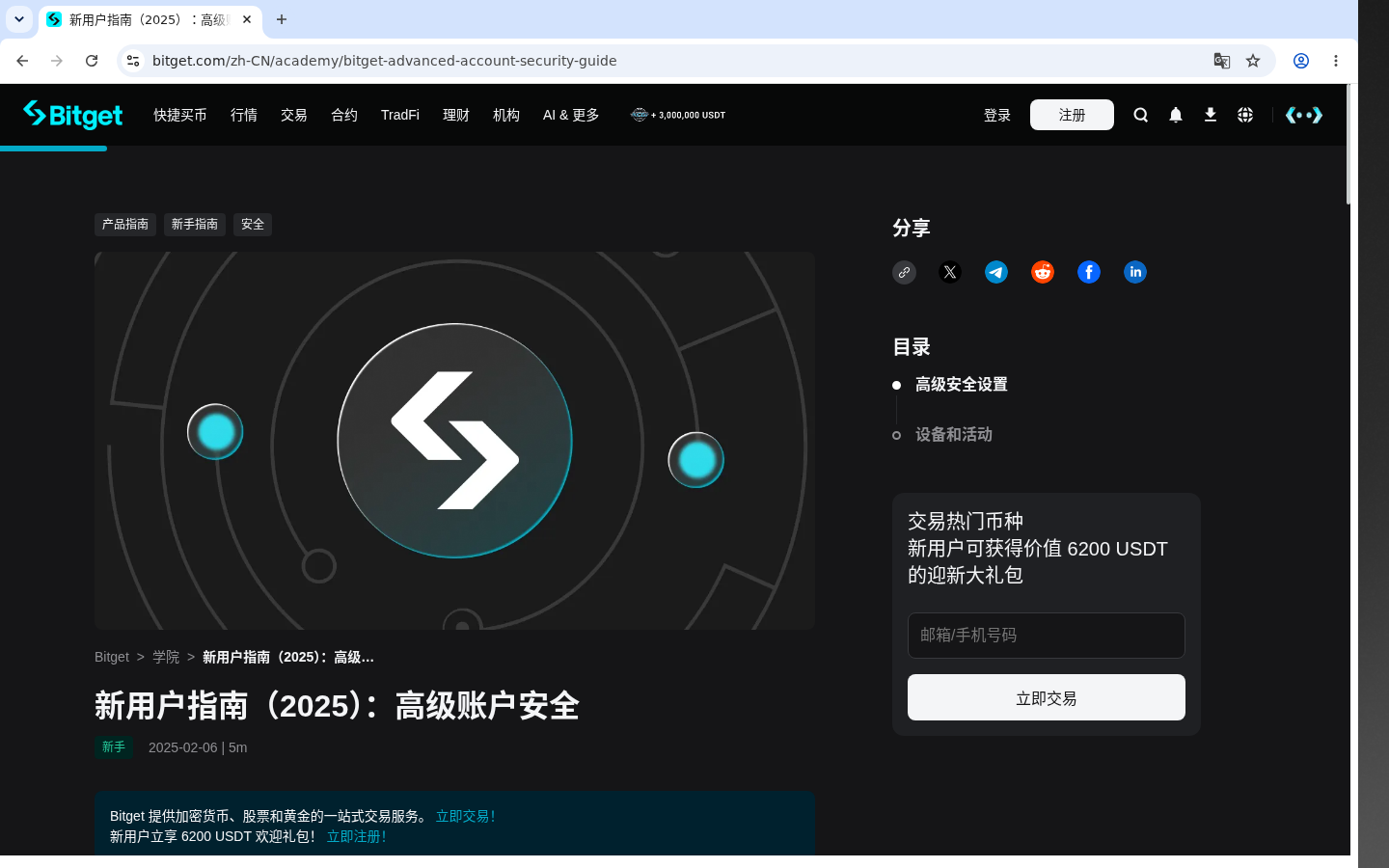Click the article title 新用户指南（2025）：高级账户安全
This screenshot has width=1389, height=868.
337,706
